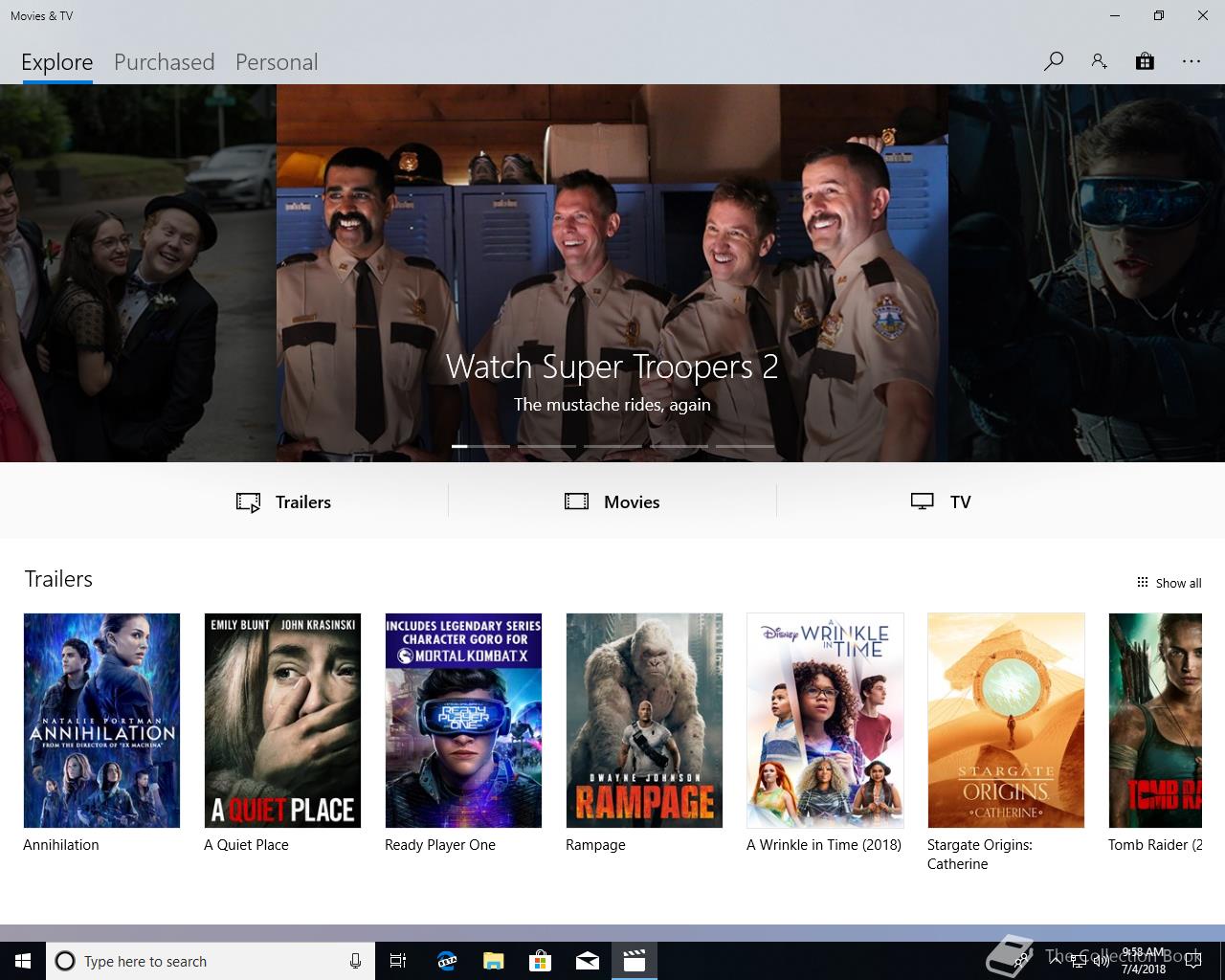Open the Stargate Origins: Catherine poster
Screen dimensions: 1225x980
1006,721
